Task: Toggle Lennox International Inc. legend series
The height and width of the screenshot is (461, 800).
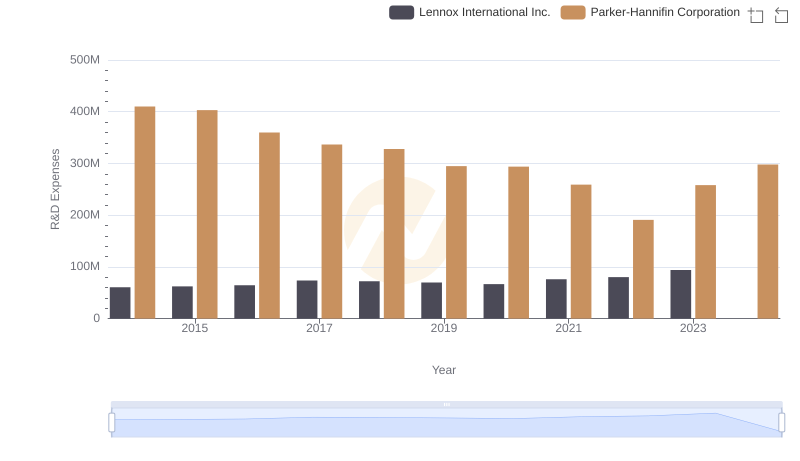Action: pyautogui.click(x=469, y=12)
